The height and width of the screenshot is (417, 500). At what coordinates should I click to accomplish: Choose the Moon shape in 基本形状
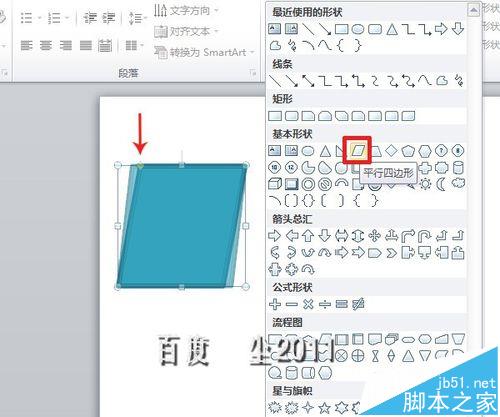click(x=441, y=184)
